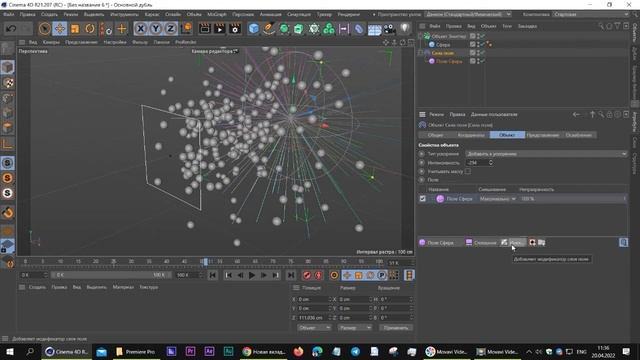Activate the Rotate tool
640x360 pixels.
pyautogui.click(x=90, y=29)
